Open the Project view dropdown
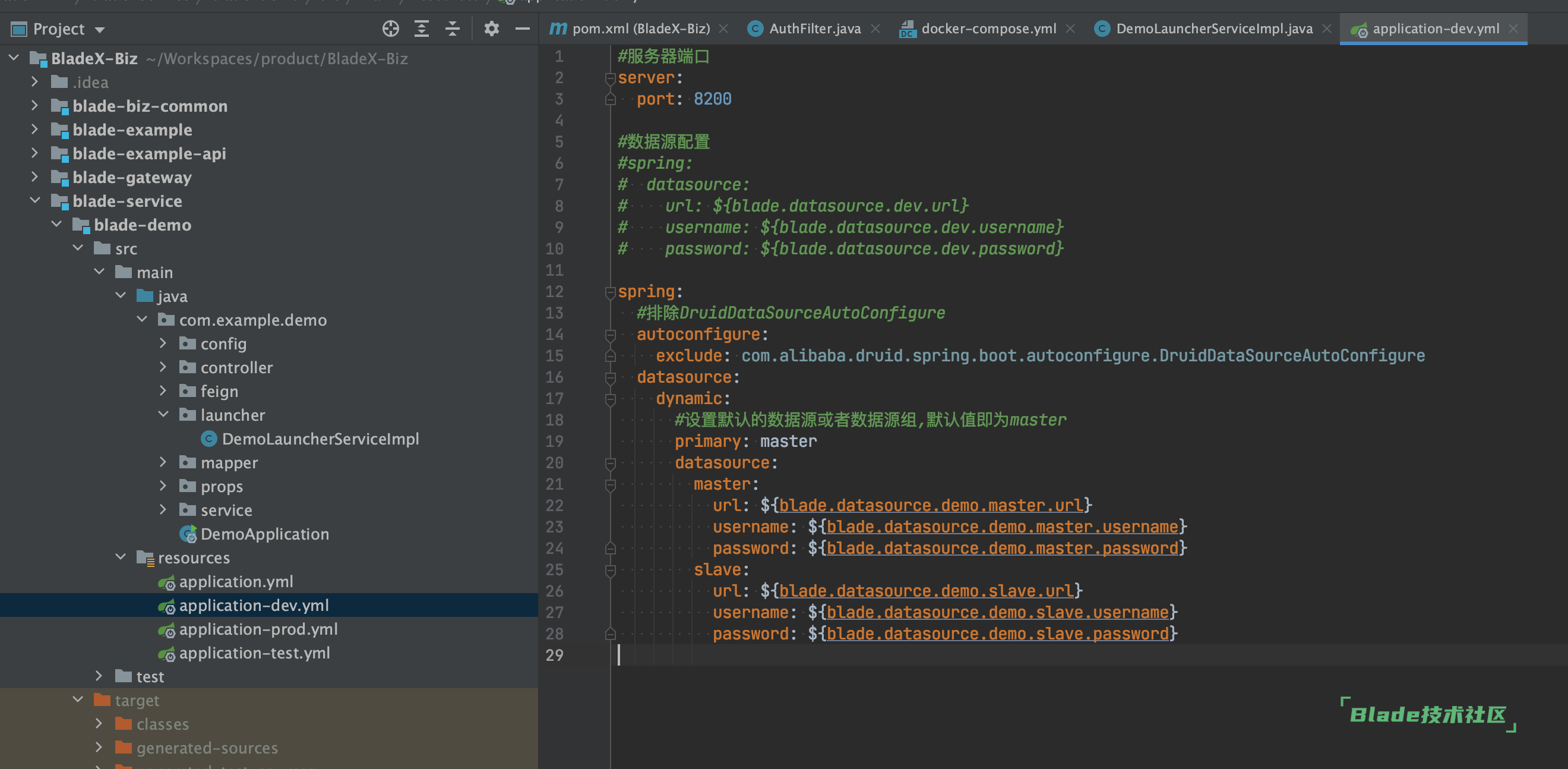This screenshot has width=1568, height=769. click(x=100, y=29)
